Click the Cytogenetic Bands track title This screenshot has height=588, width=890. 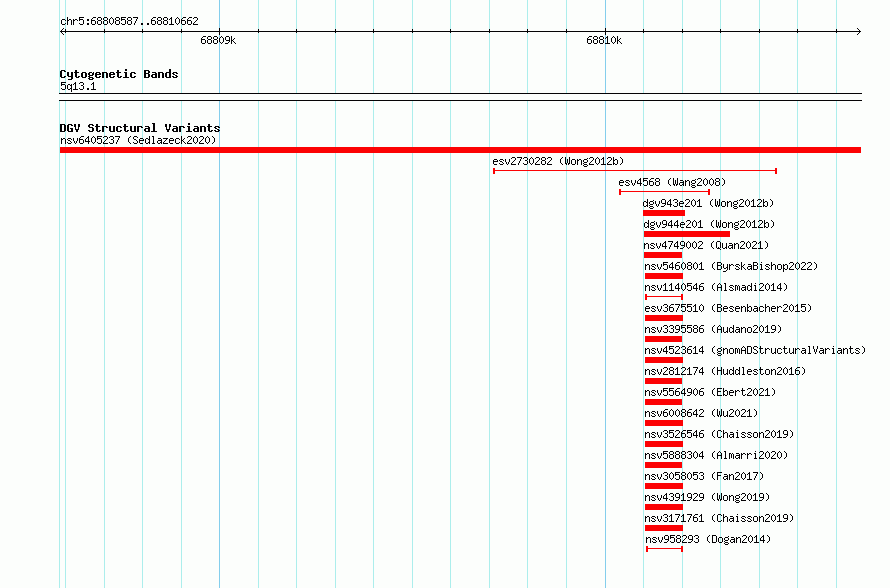[x=119, y=74]
